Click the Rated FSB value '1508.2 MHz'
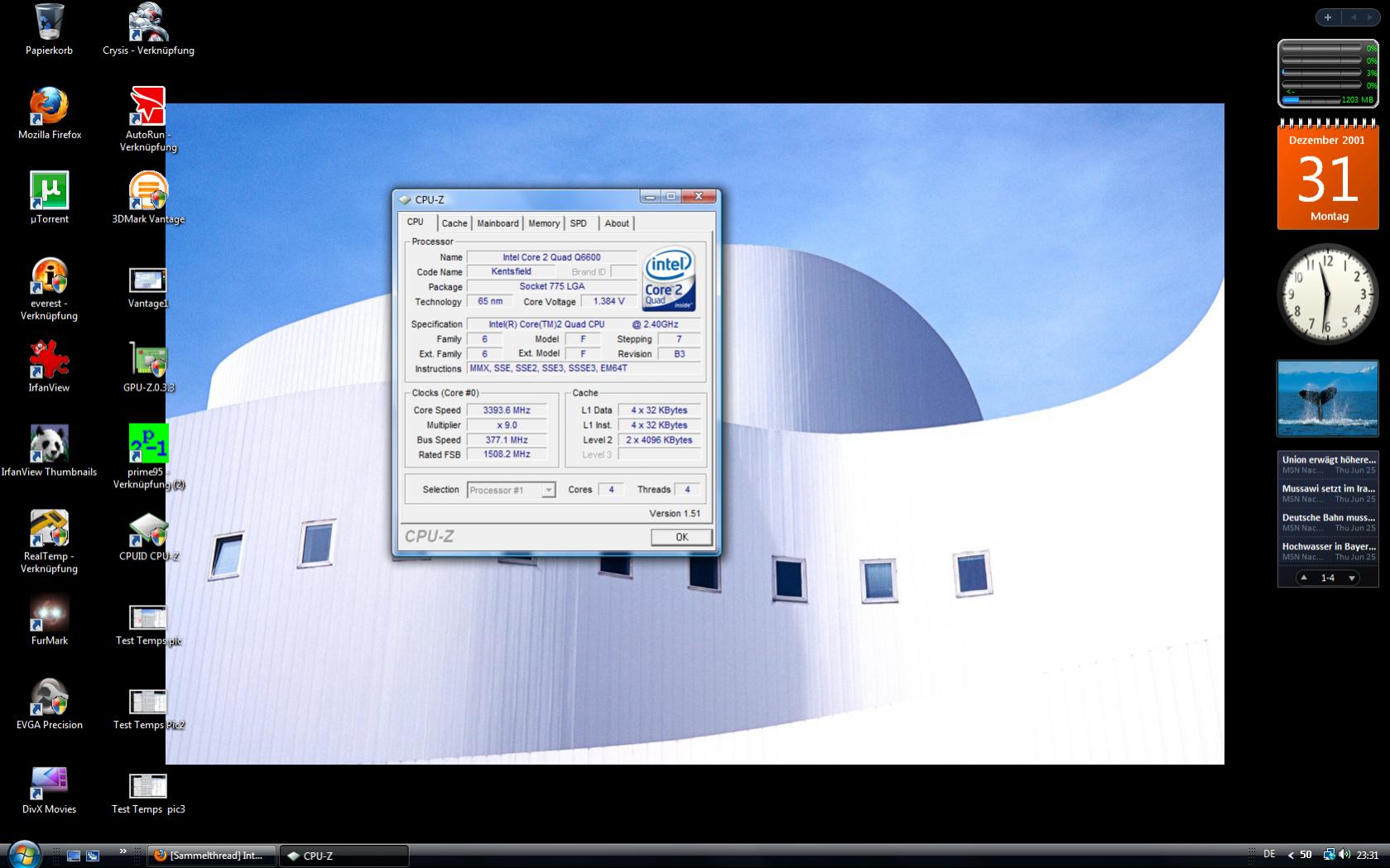1390x868 pixels. (x=507, y=454)
